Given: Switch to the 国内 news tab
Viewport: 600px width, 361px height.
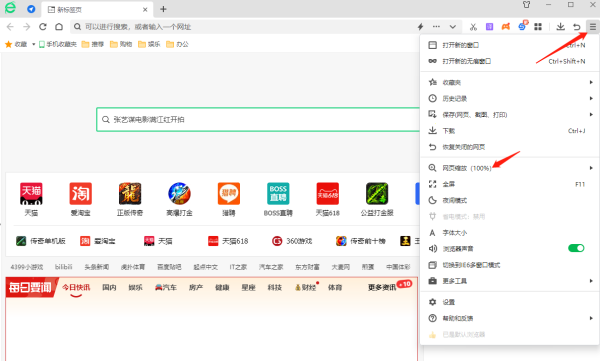Looking at the screenshot, I should click(109, 287).
